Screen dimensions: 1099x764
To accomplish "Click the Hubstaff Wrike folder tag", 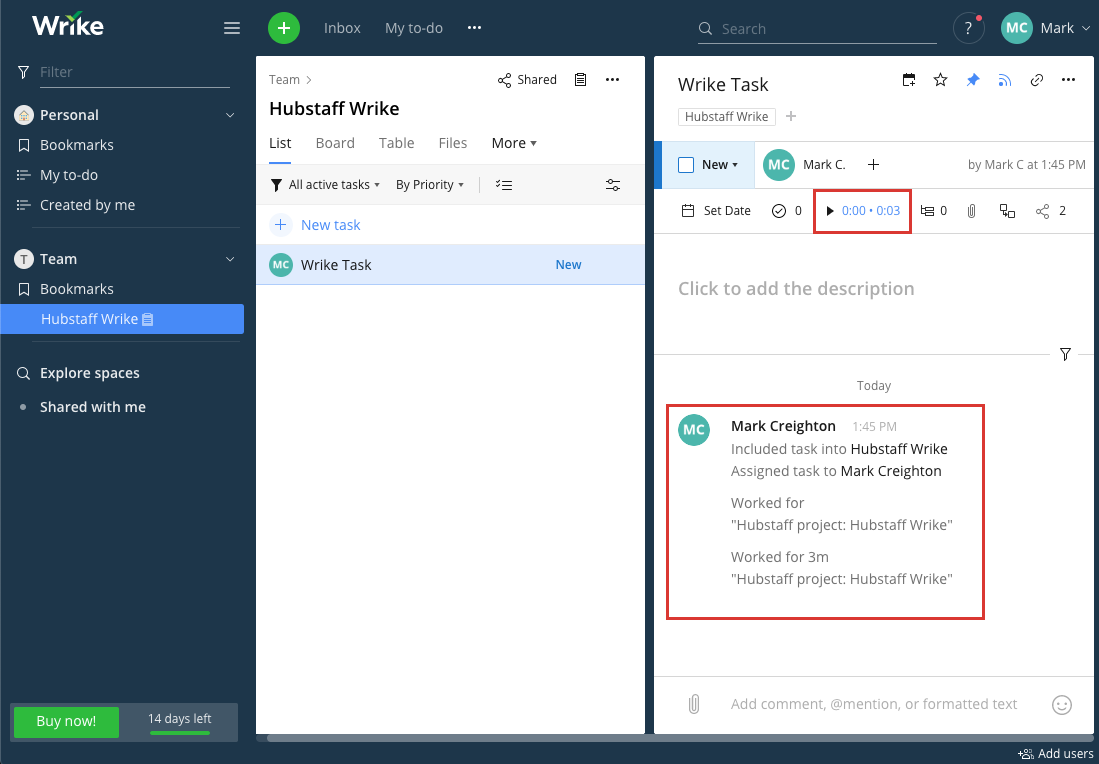I will 726,116.
